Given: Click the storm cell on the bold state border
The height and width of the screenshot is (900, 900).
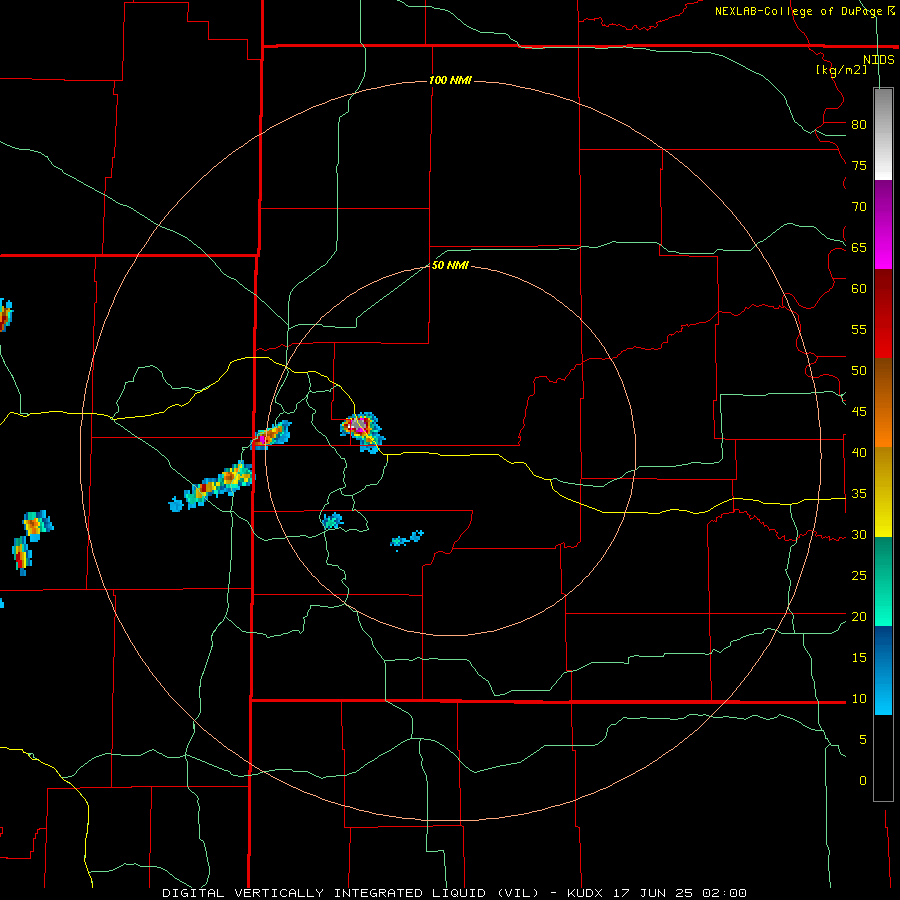Looking at the screenshot, I should pyautogui.click(x=271, y=435).
